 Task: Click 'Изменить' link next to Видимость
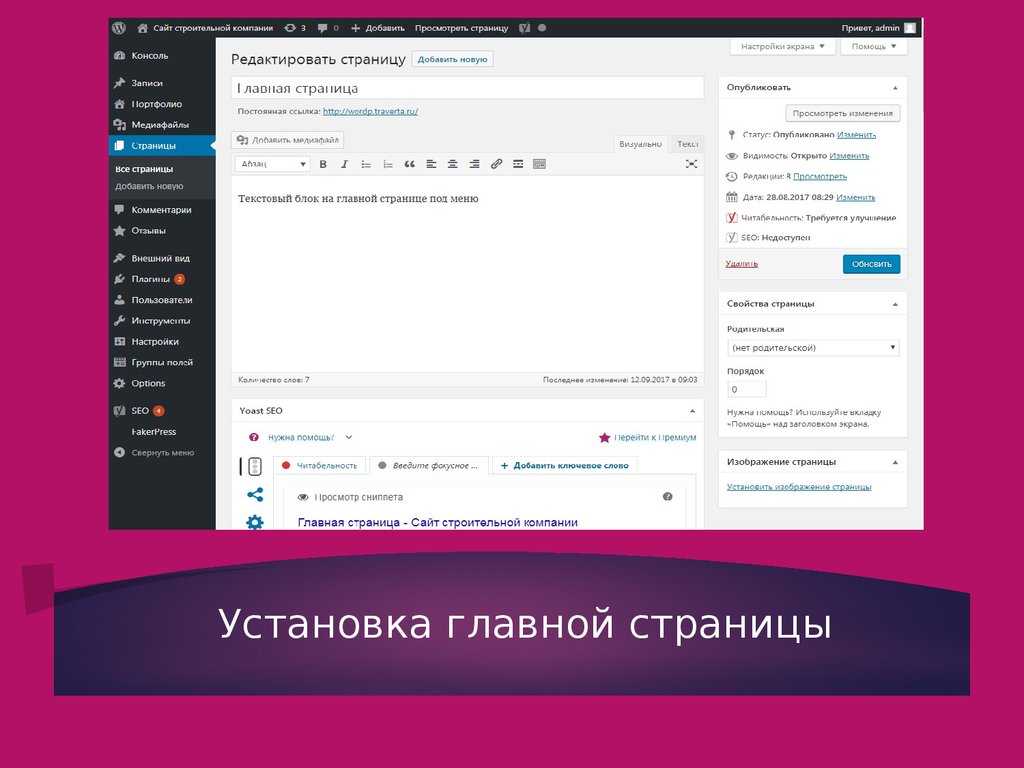point(849,155)
